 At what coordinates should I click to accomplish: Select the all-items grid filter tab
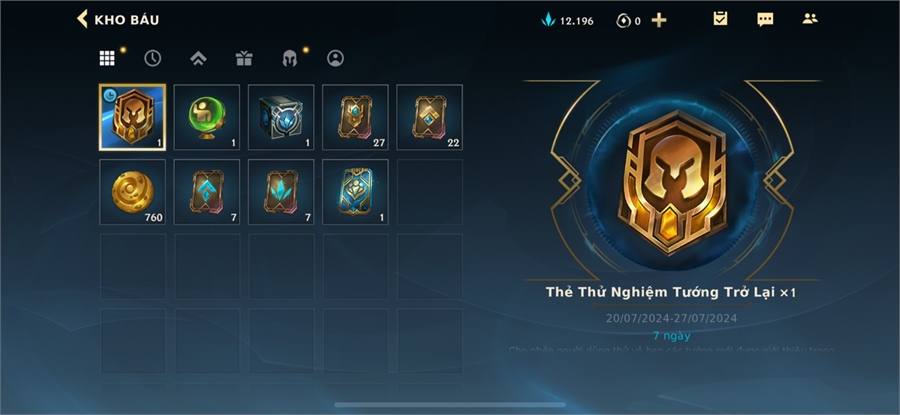click(x=107, y=58)
